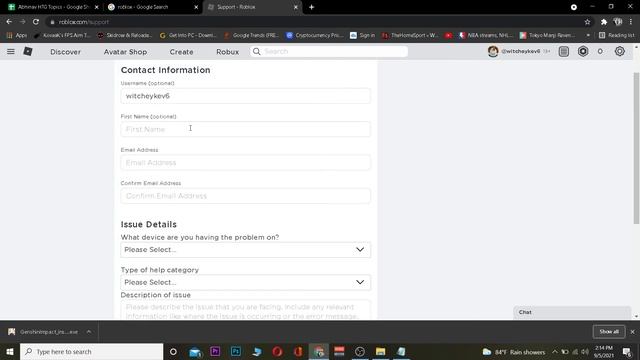Open Opera browser from the taskbar

click(x=278, y=351)
